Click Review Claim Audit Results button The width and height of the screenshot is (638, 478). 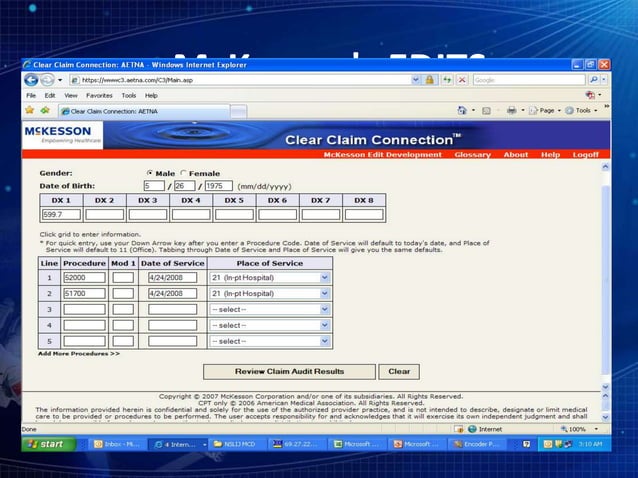(288, 371)
